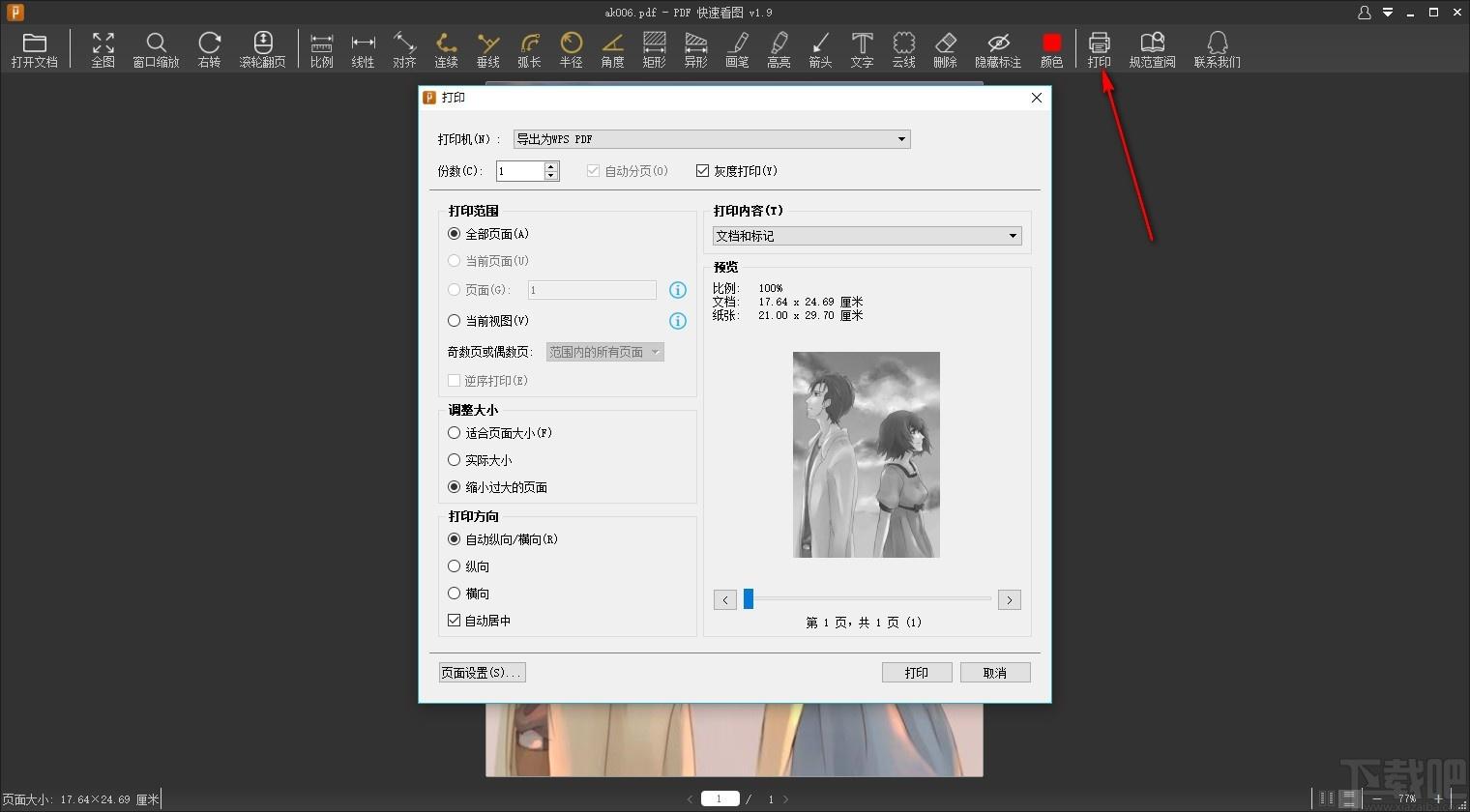The width and height of the screenshot is (1470, 812).
Task: Choose the 比例 scale tool
Action: [322, 49]
